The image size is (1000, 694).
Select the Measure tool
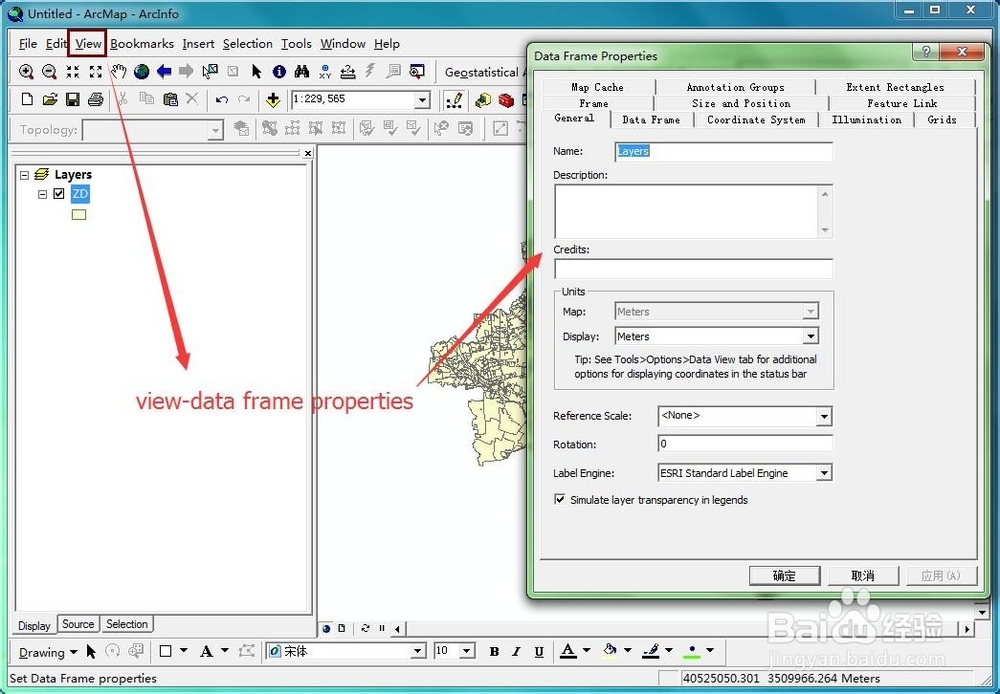[348, 71]
